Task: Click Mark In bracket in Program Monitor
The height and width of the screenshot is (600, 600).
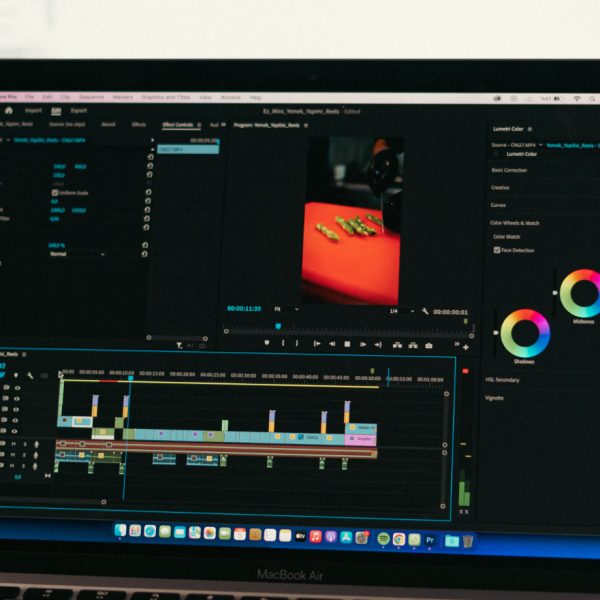Action: [283, 343]
